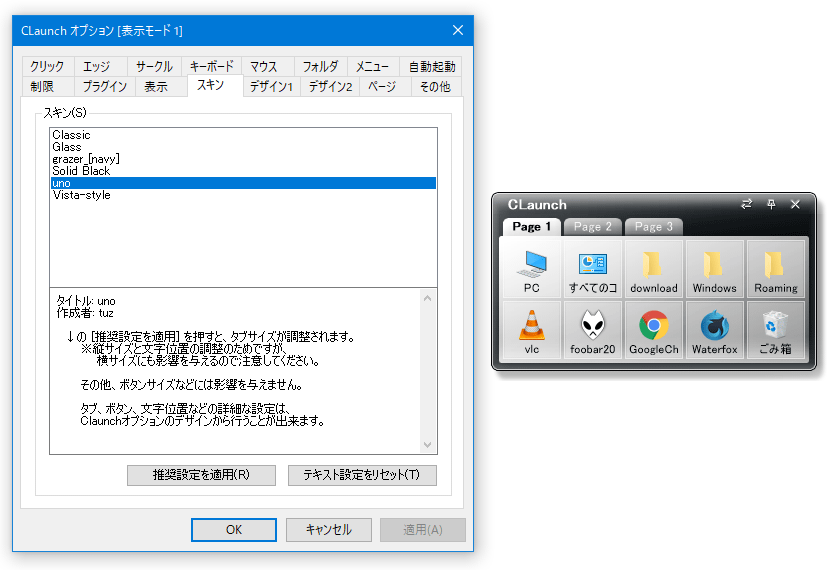Select the Vista-style skin
Screen dimensions: 830x570
[x=243, y=195]
